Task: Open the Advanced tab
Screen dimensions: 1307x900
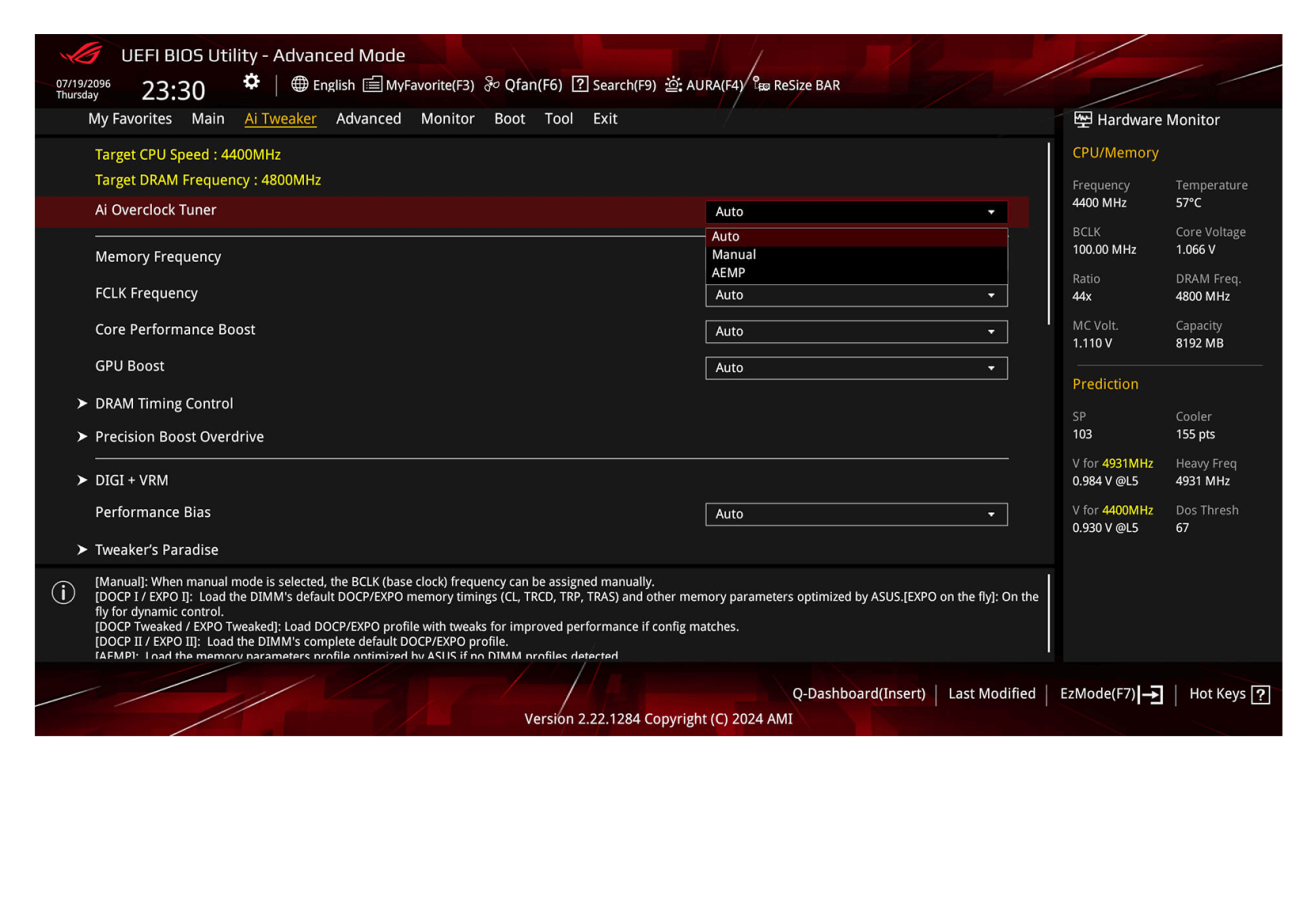Action: point(368,119)
